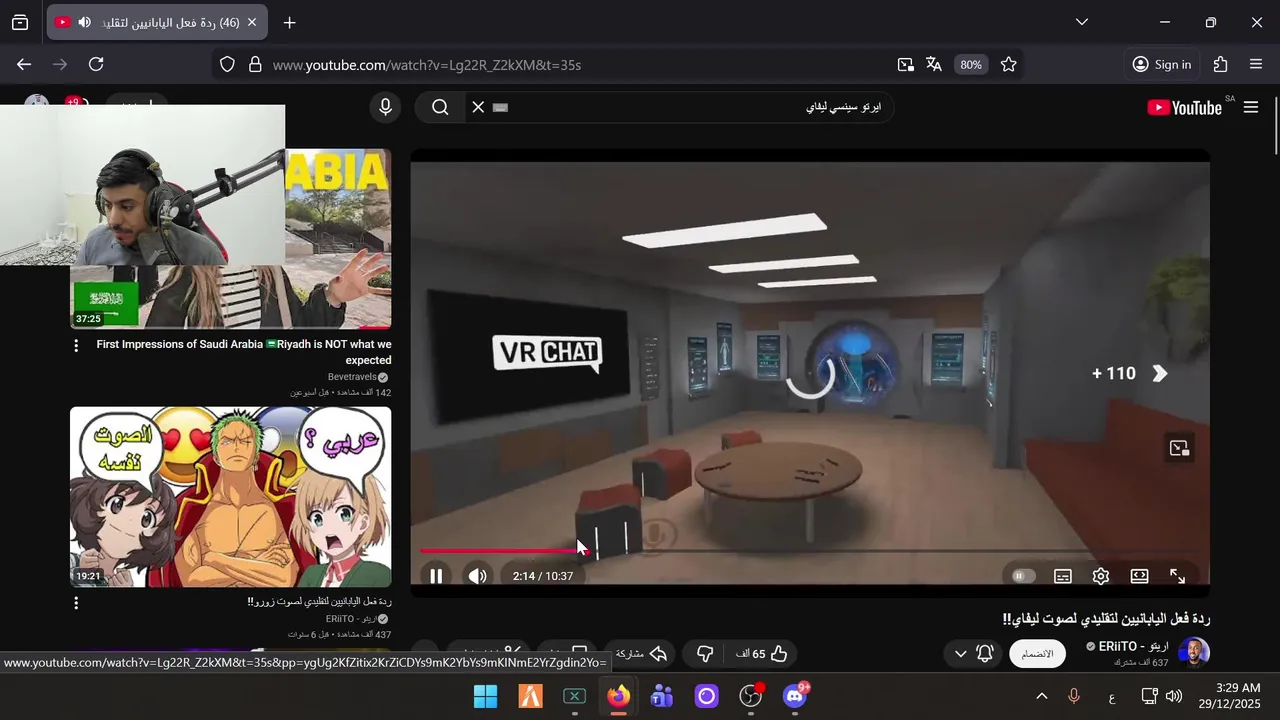Open the video player settings gear
Viewport: 1280px width, 720px height.
tap(1101, 576)
